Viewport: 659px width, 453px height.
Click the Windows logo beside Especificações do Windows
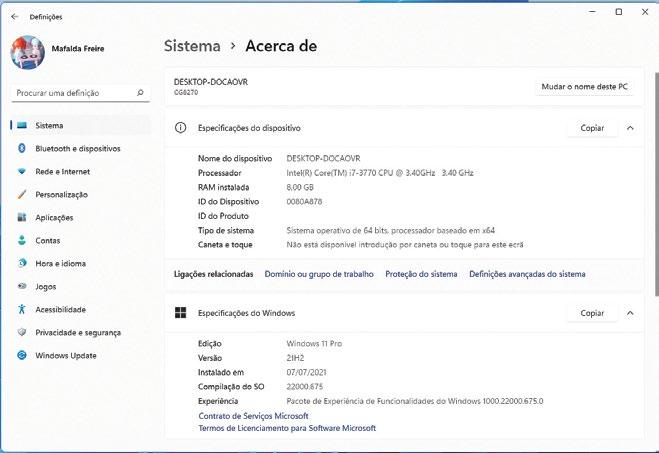click(x=180, y=313)
